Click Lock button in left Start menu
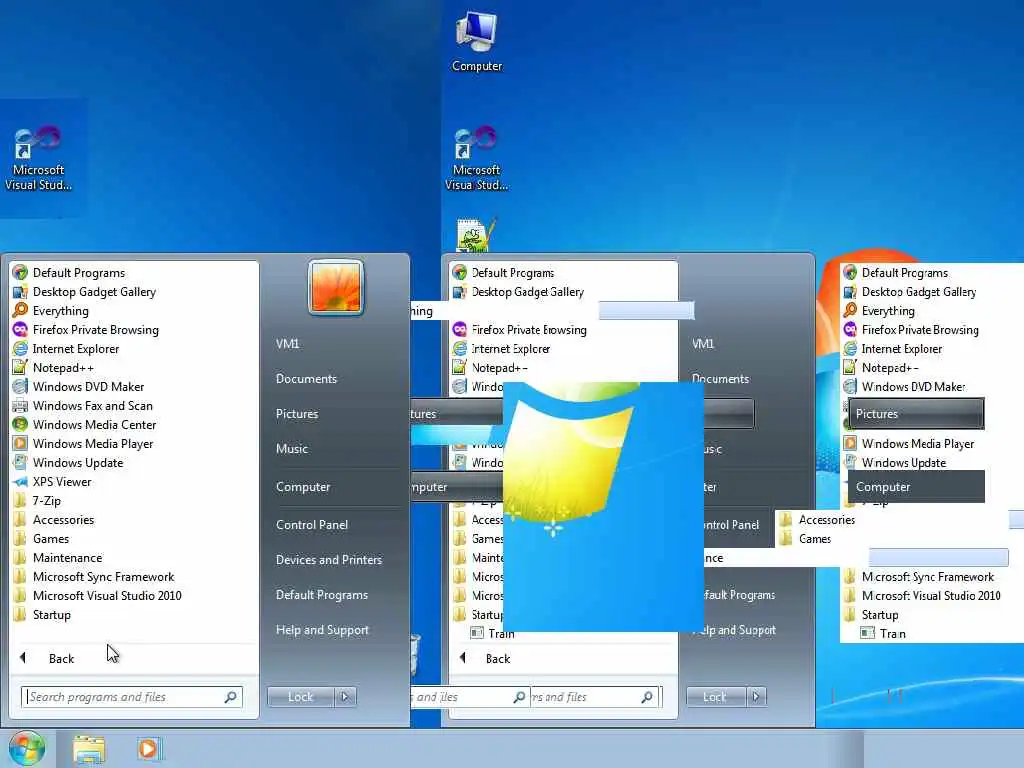 (301, 697)
